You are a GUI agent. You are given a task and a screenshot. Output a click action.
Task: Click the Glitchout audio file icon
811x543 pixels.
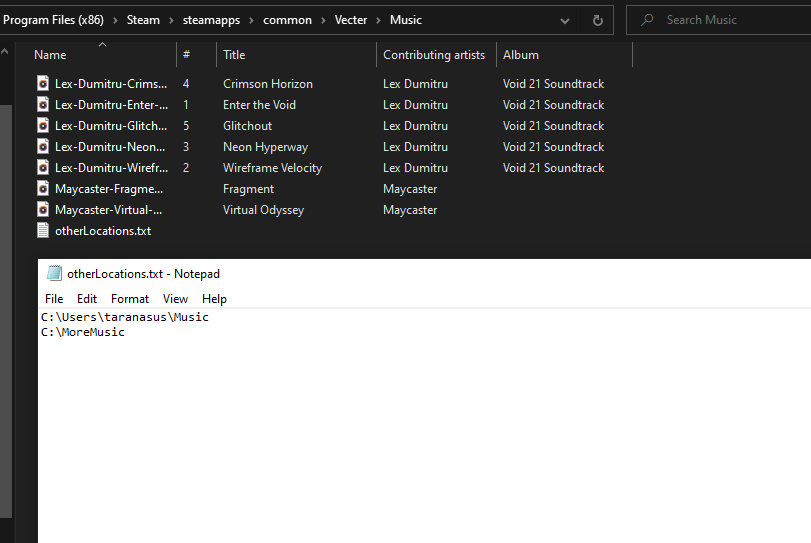coord(43,126)
